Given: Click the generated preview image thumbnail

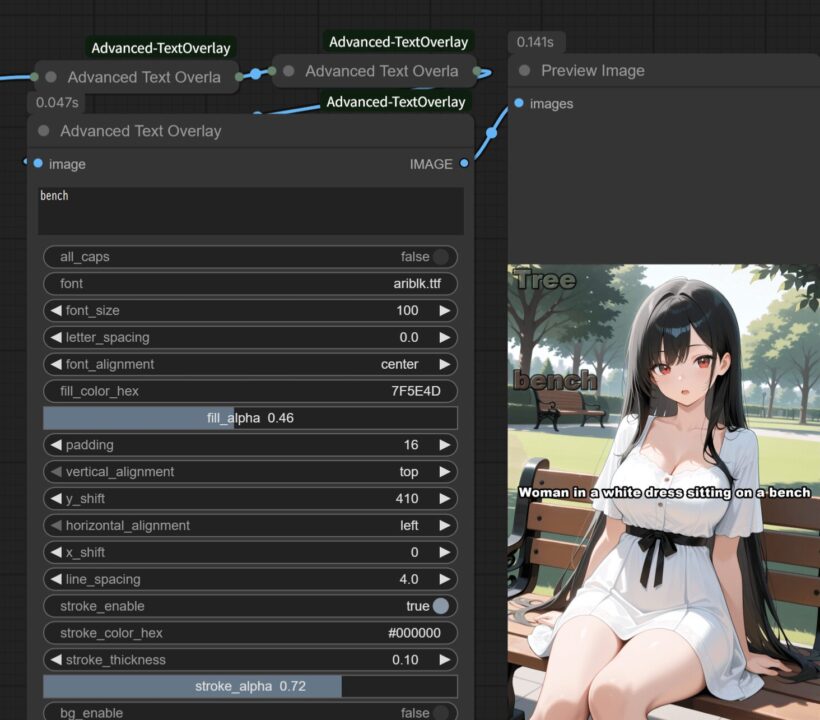Looking at the screenshot, I should 664,492.
